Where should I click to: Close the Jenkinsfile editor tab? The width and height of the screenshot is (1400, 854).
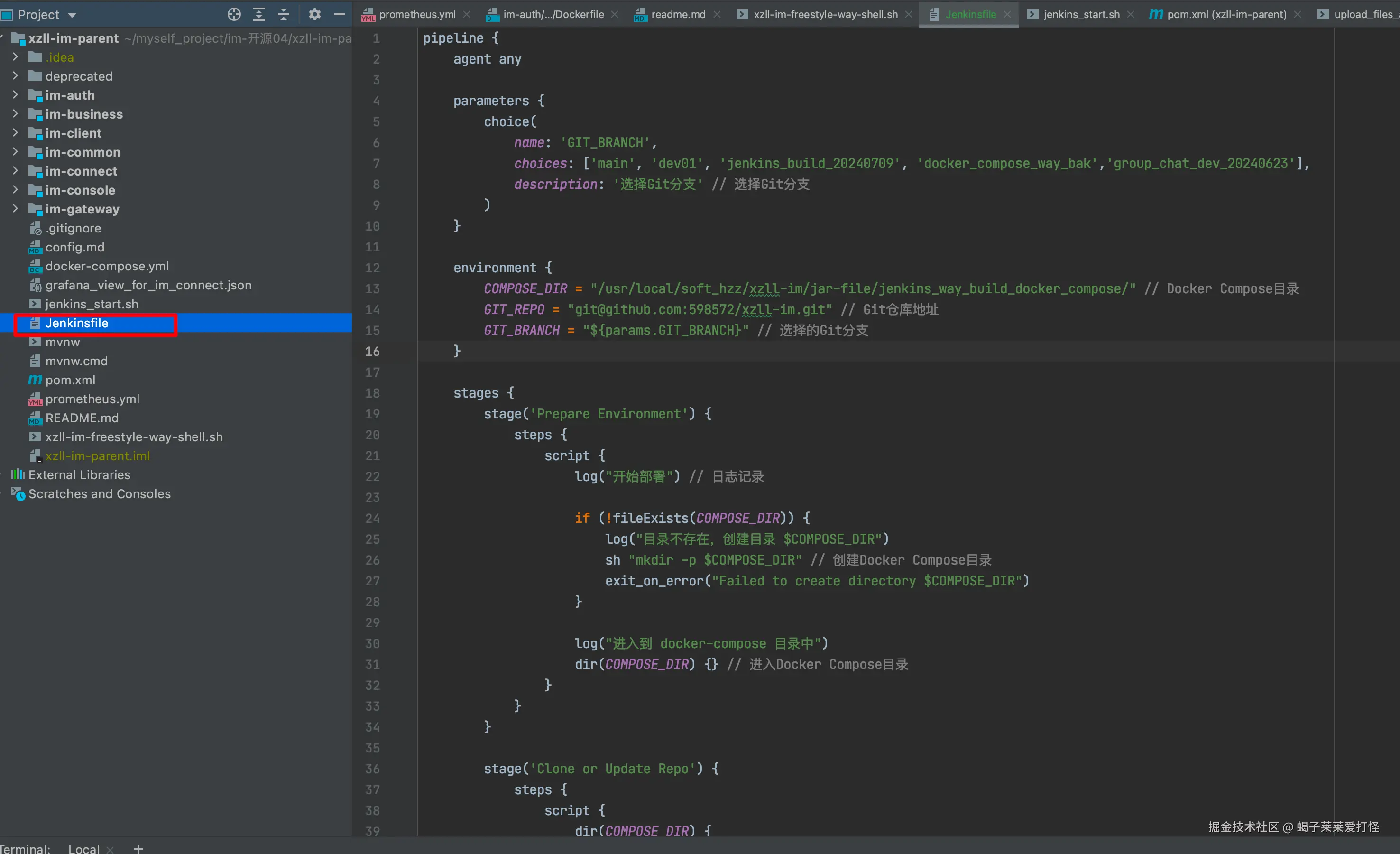point(1007,14)
